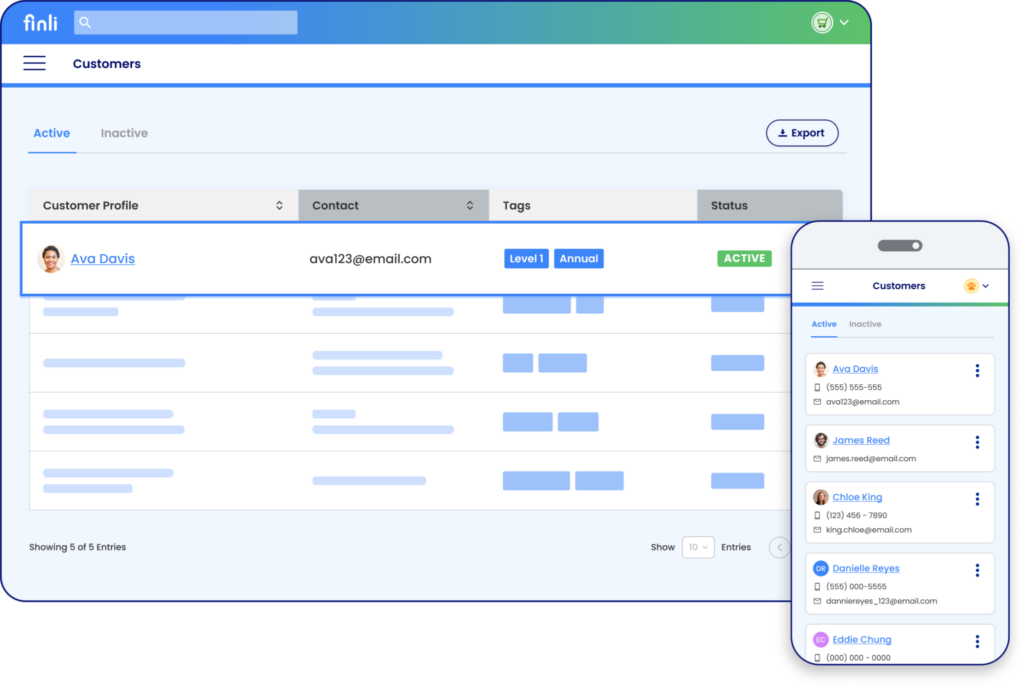
Task: Click the search magnifier icon
Action: tap(85, 21)
